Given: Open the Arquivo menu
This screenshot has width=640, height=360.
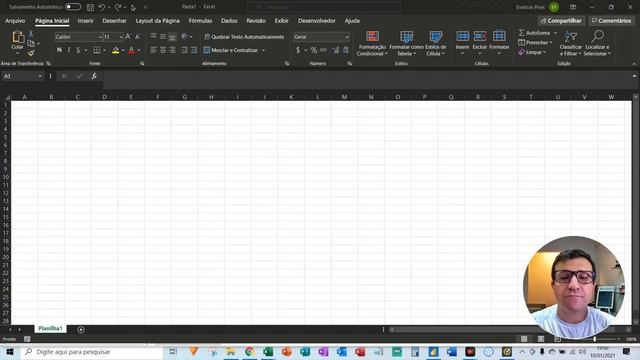Looking at the screenshot, I should tap(15, 21).
